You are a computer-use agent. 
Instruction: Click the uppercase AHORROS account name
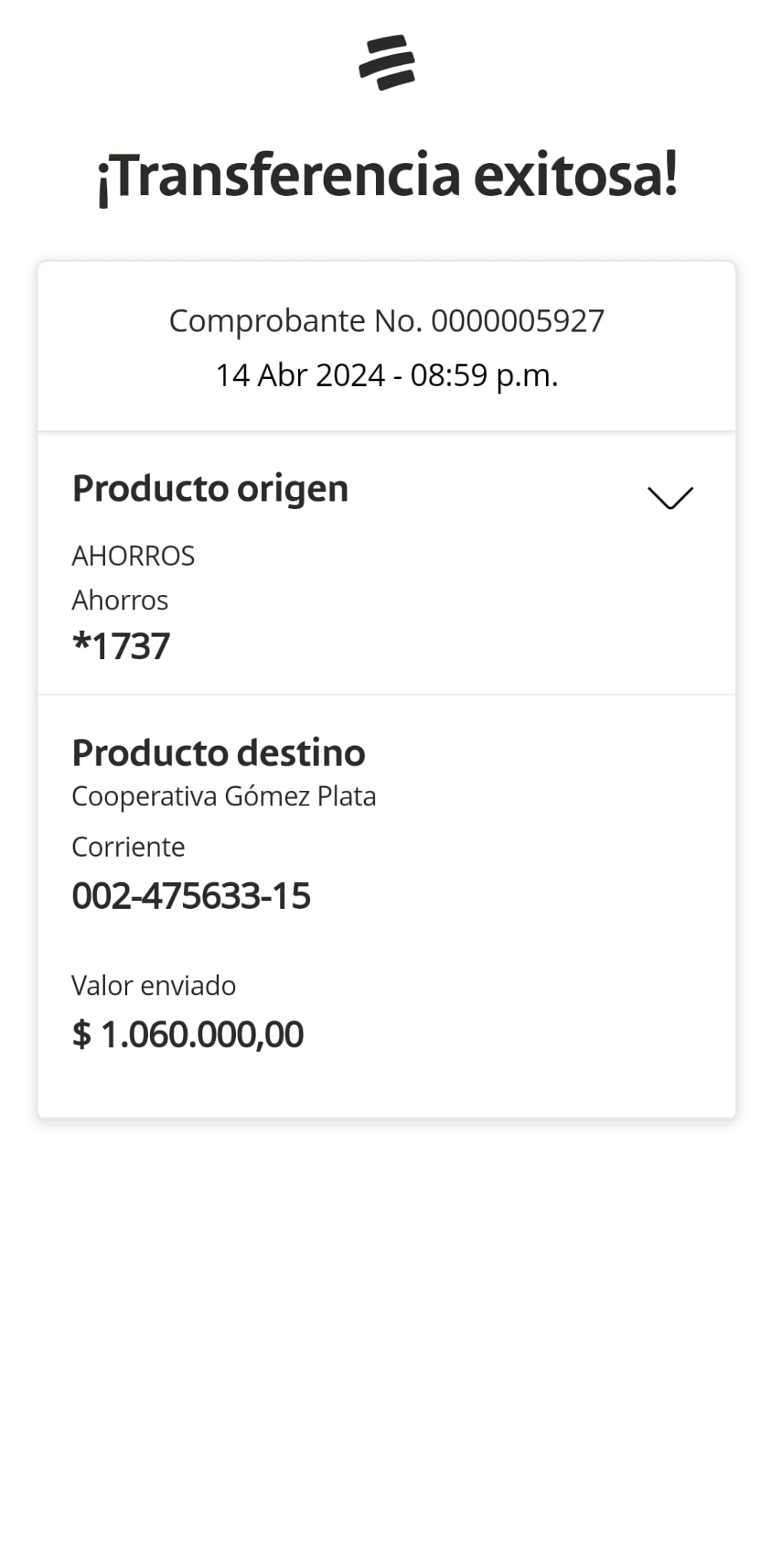point(133,556)
